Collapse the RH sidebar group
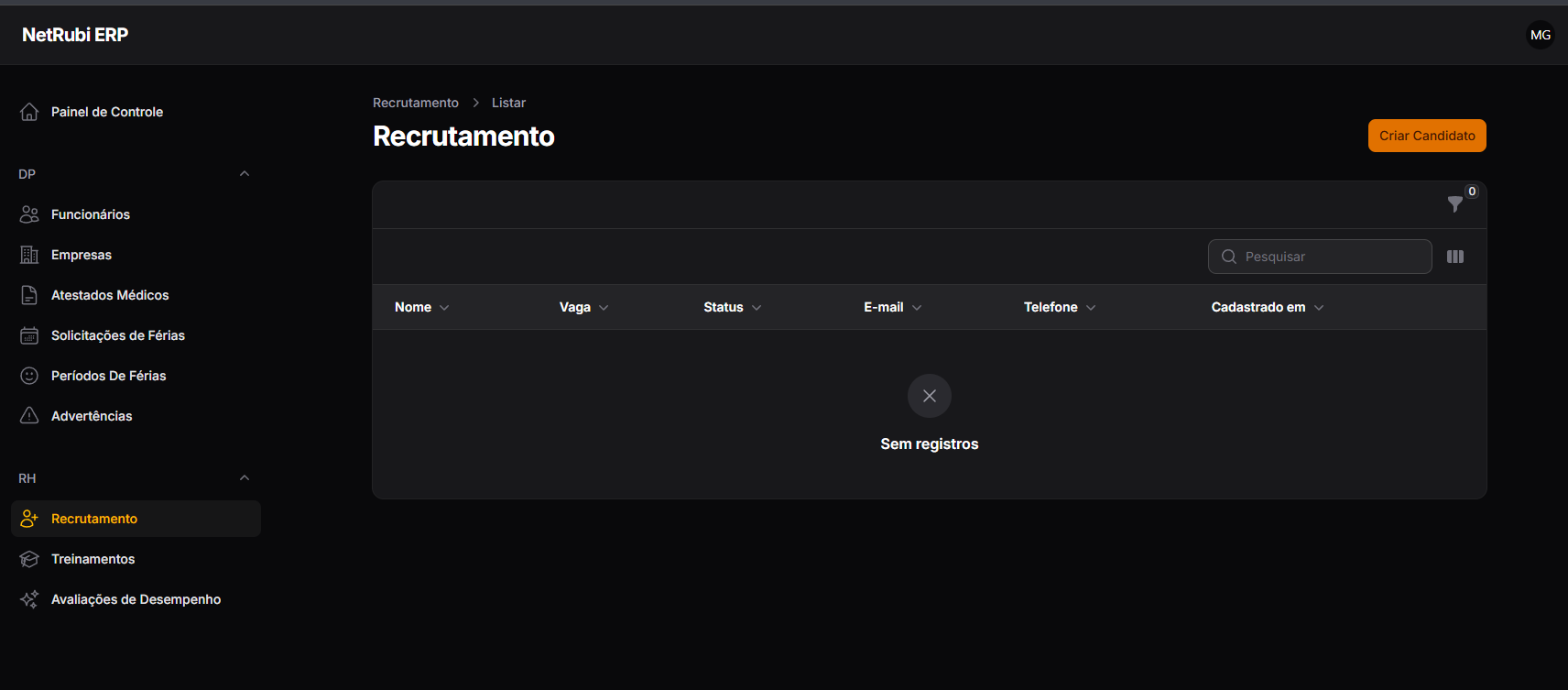This screenshot has height=690, width=1568. tap(245, 478)
